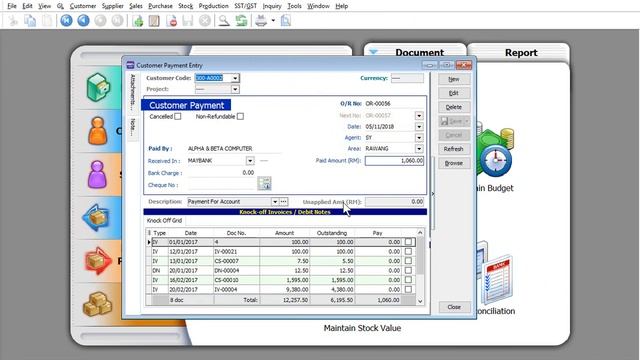Open the SST/GST menu

coord(245,6)
